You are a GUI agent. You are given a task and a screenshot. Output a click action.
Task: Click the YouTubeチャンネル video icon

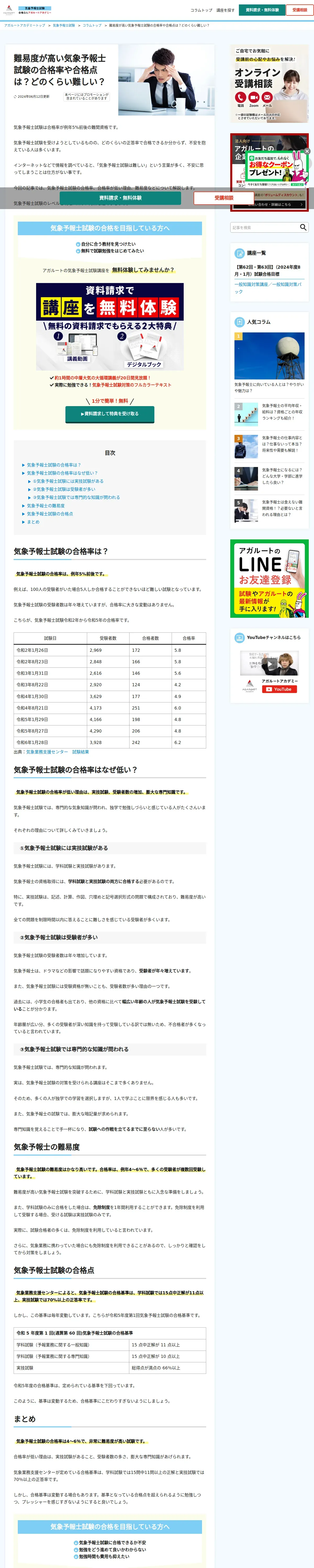(240, 637)
